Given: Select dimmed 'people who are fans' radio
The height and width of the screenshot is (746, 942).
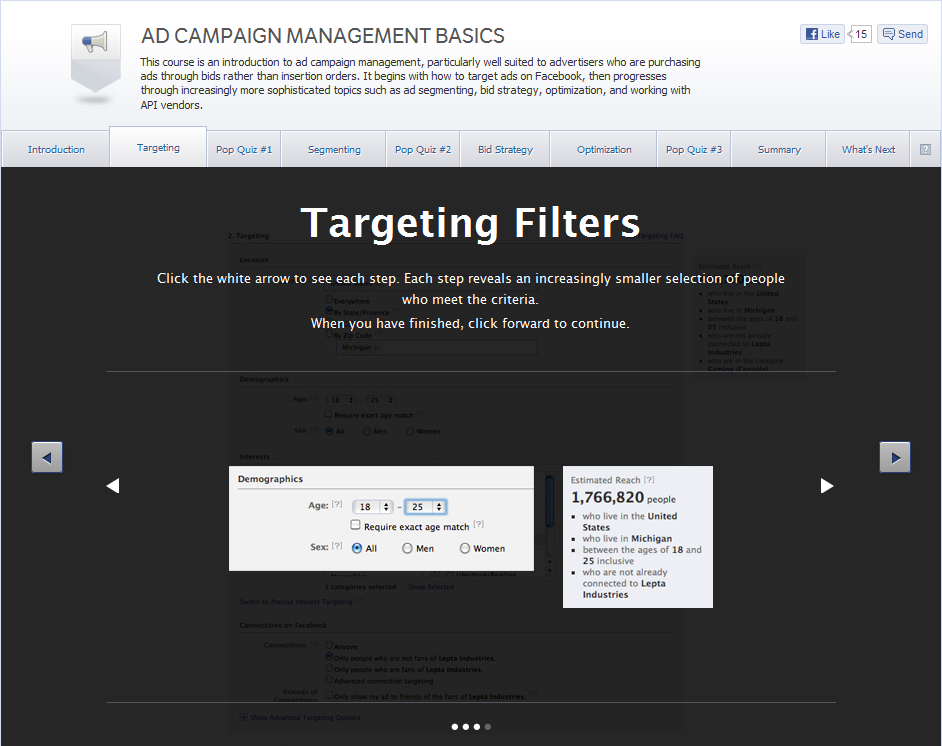Looking at the screenshot, I should click(329, 667).
